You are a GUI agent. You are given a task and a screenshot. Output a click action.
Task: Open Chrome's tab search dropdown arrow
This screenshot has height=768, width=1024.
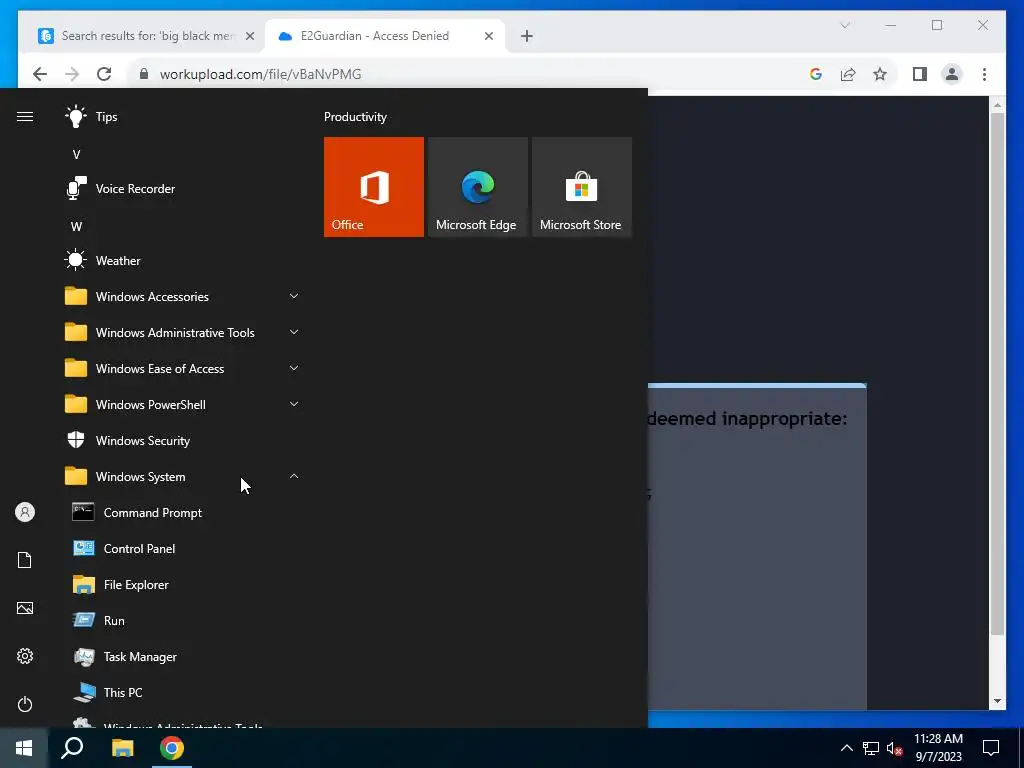(x=844, y=25)
